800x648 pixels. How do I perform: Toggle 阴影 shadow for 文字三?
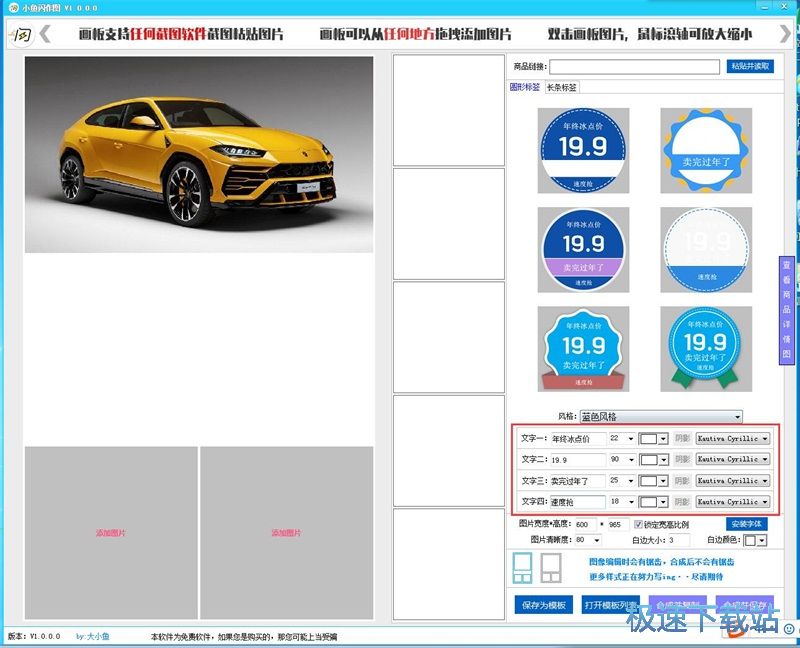pyautogui.click(x=682, y=481)
